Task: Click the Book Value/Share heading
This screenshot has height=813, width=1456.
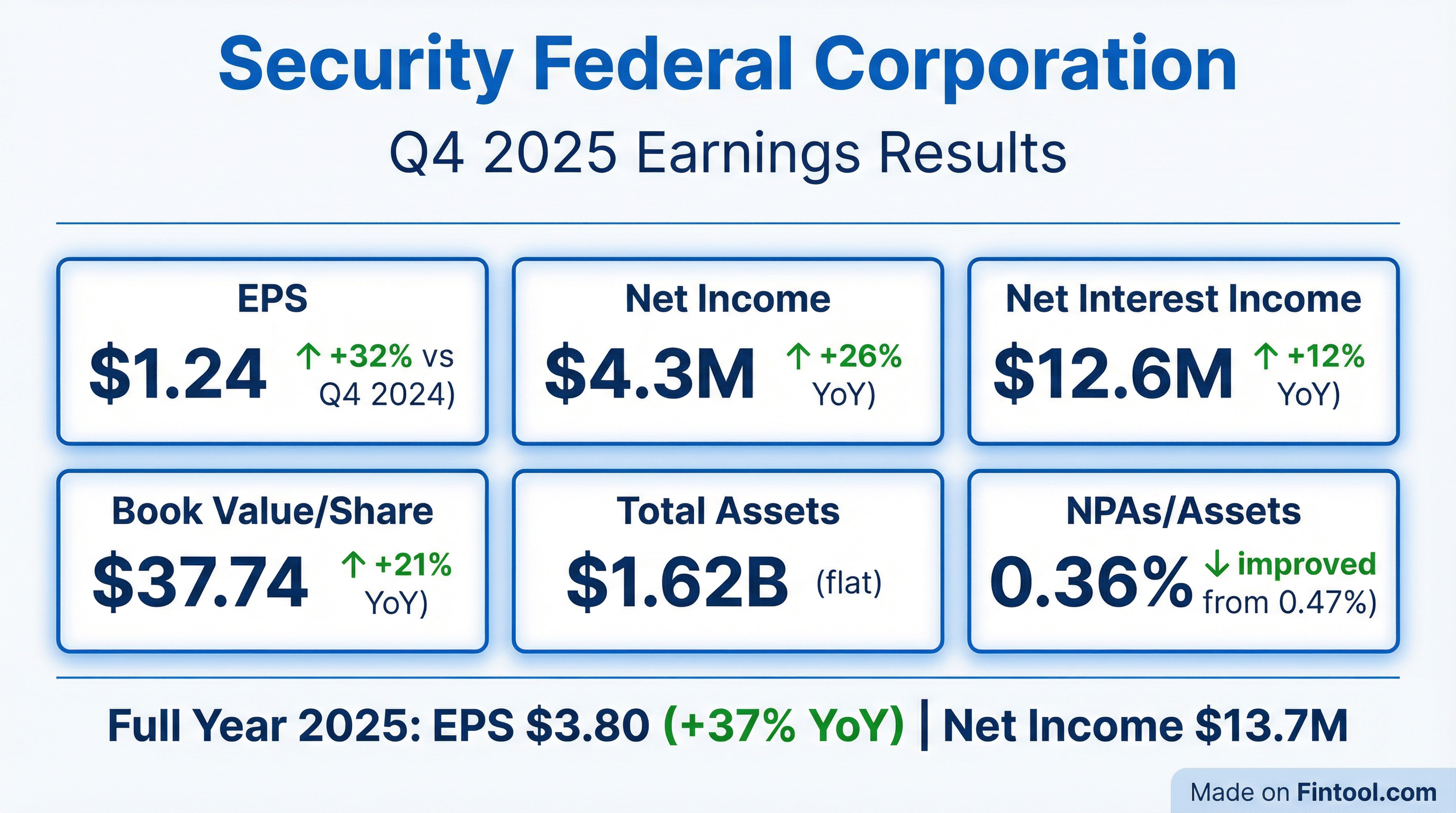Action: tap(272, 511)
